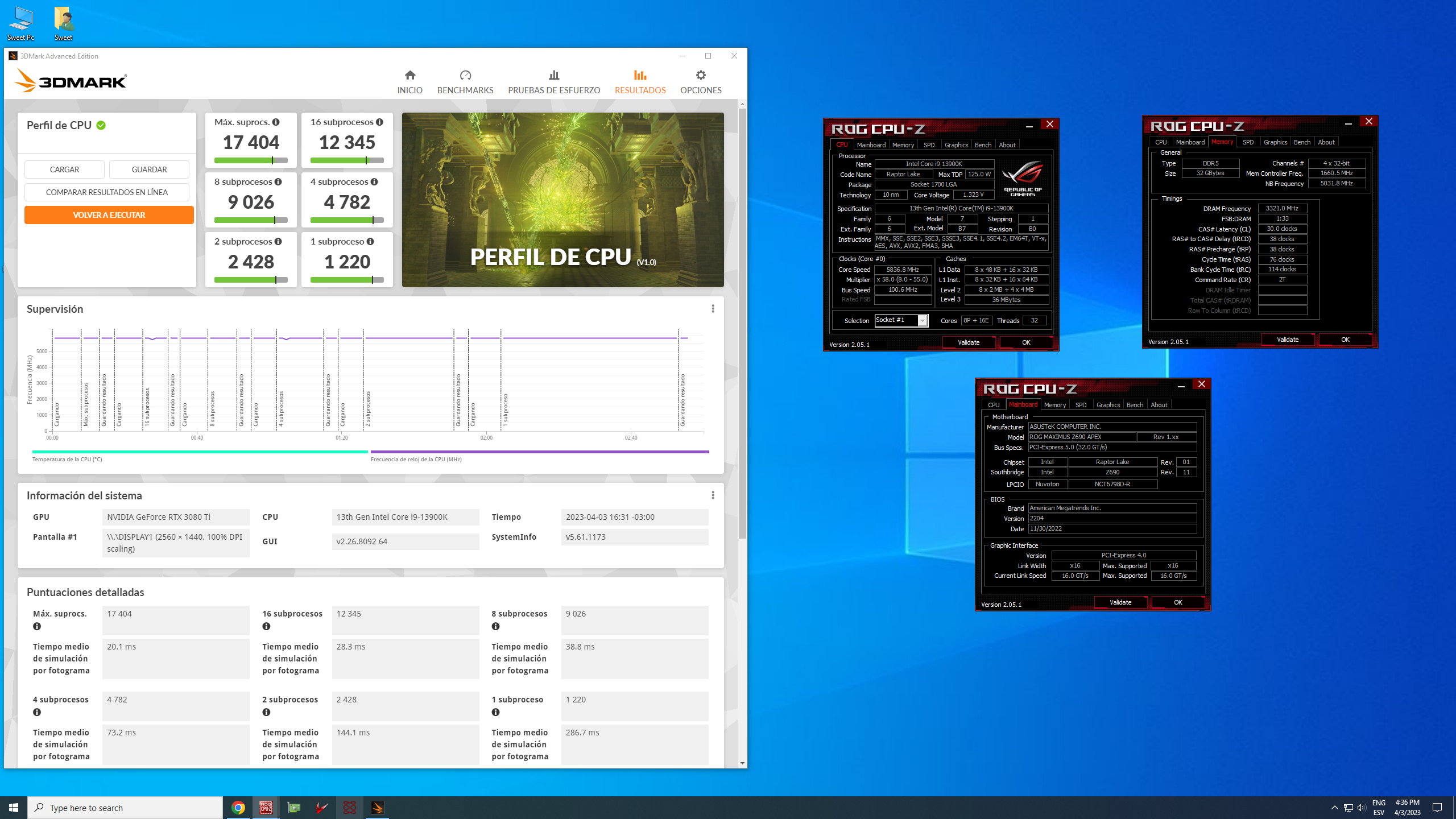Open INICIO home tab in 3DMark
The width and height of the screenshot is (1456, 819).
(409, 82)
